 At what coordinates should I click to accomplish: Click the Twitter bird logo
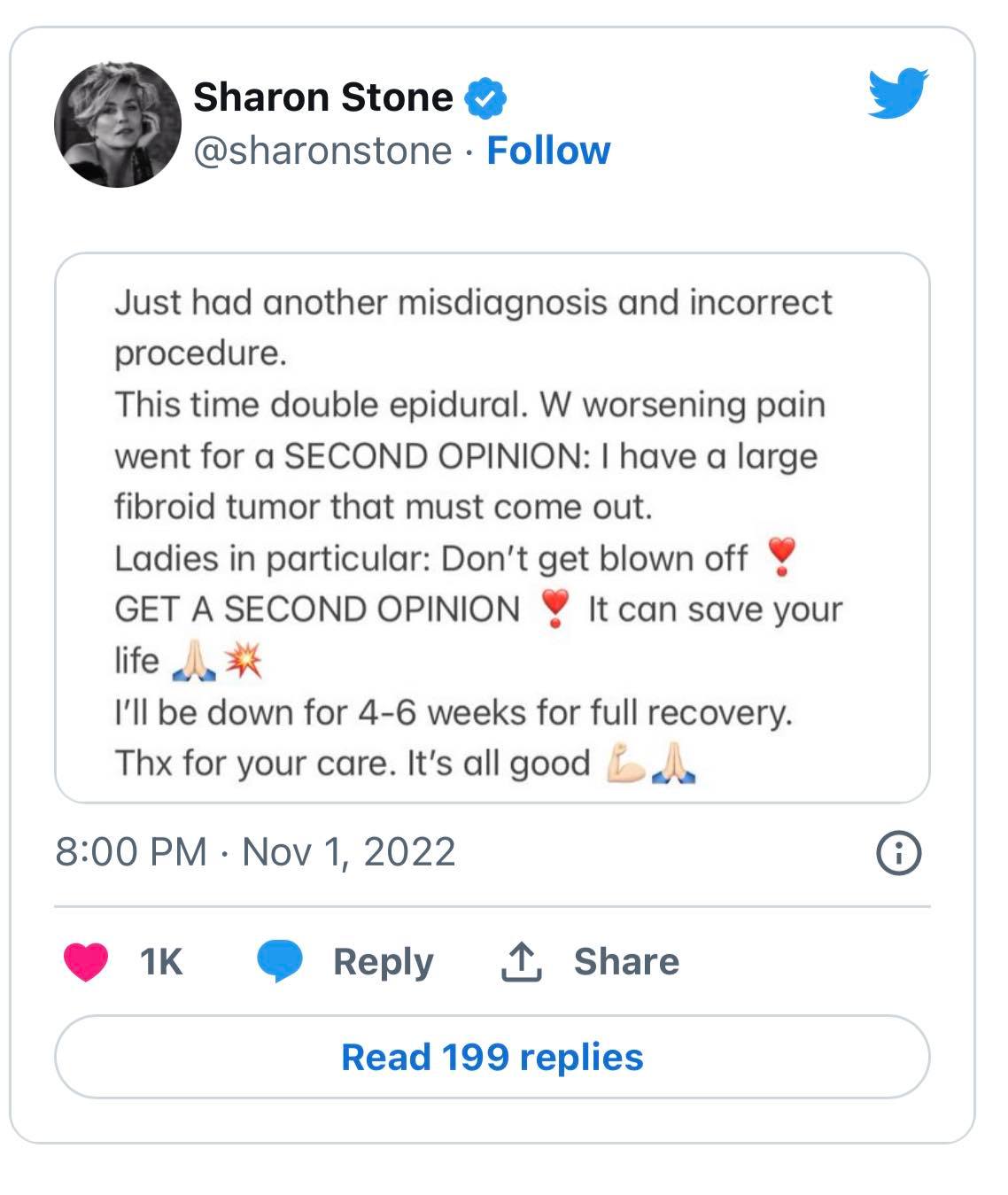[x=897, y=92]
